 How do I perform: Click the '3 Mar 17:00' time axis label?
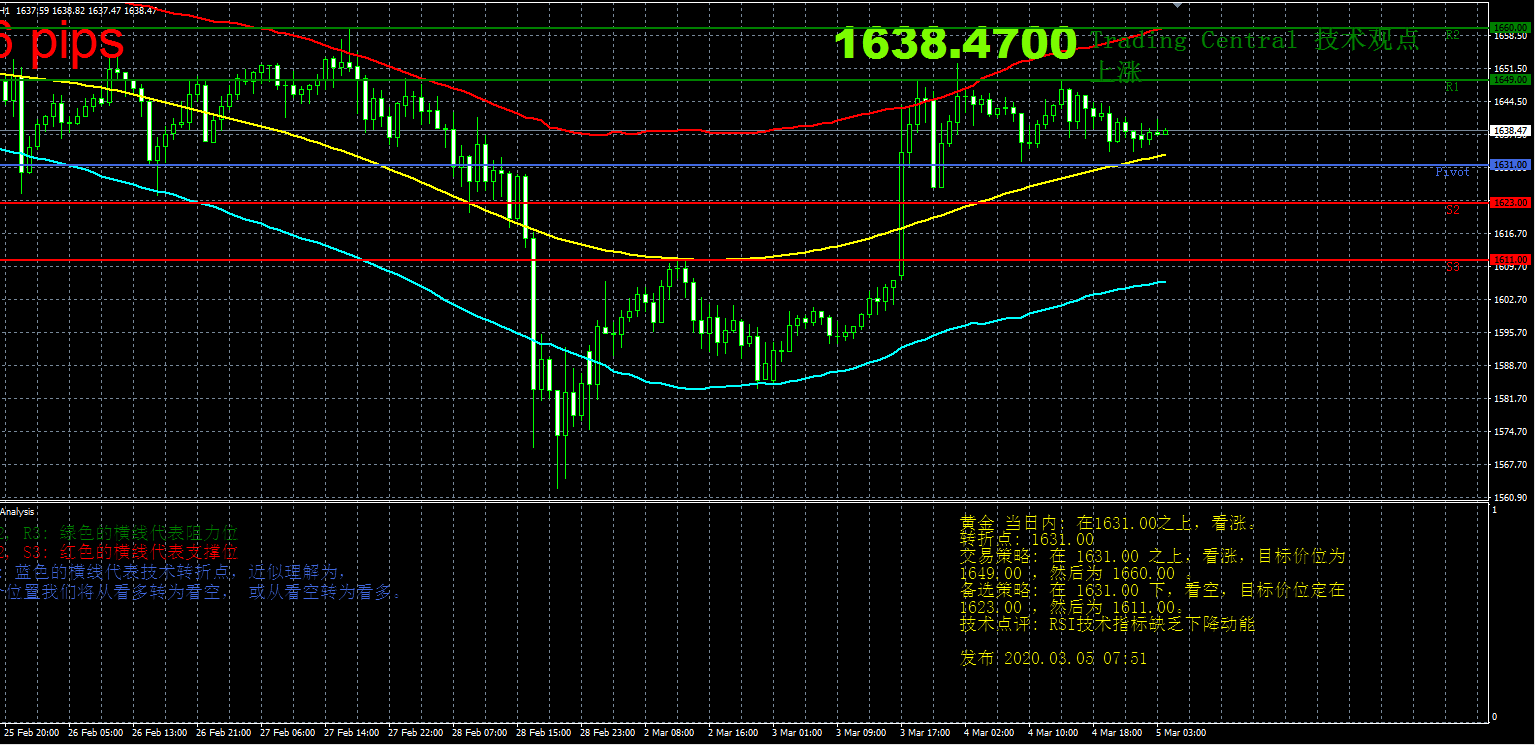[x=925, y=732]
